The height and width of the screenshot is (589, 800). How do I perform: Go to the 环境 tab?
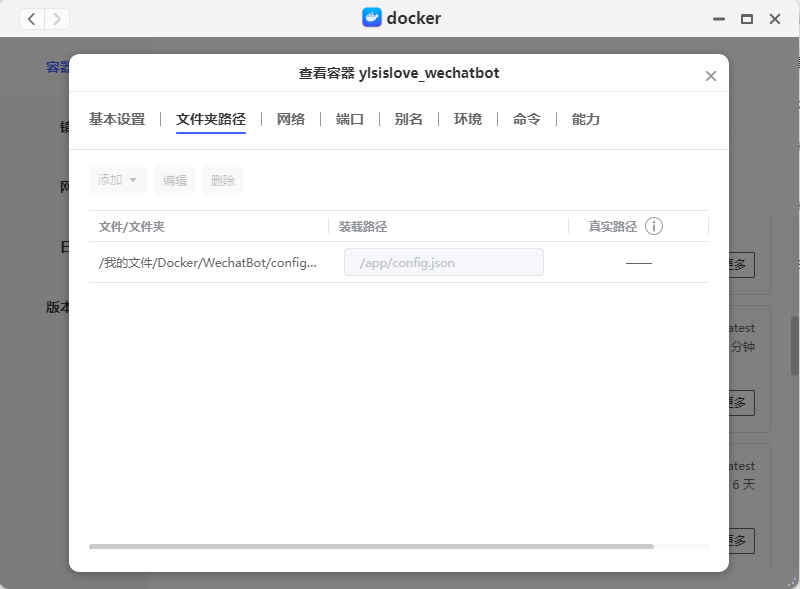coord(468,119)
